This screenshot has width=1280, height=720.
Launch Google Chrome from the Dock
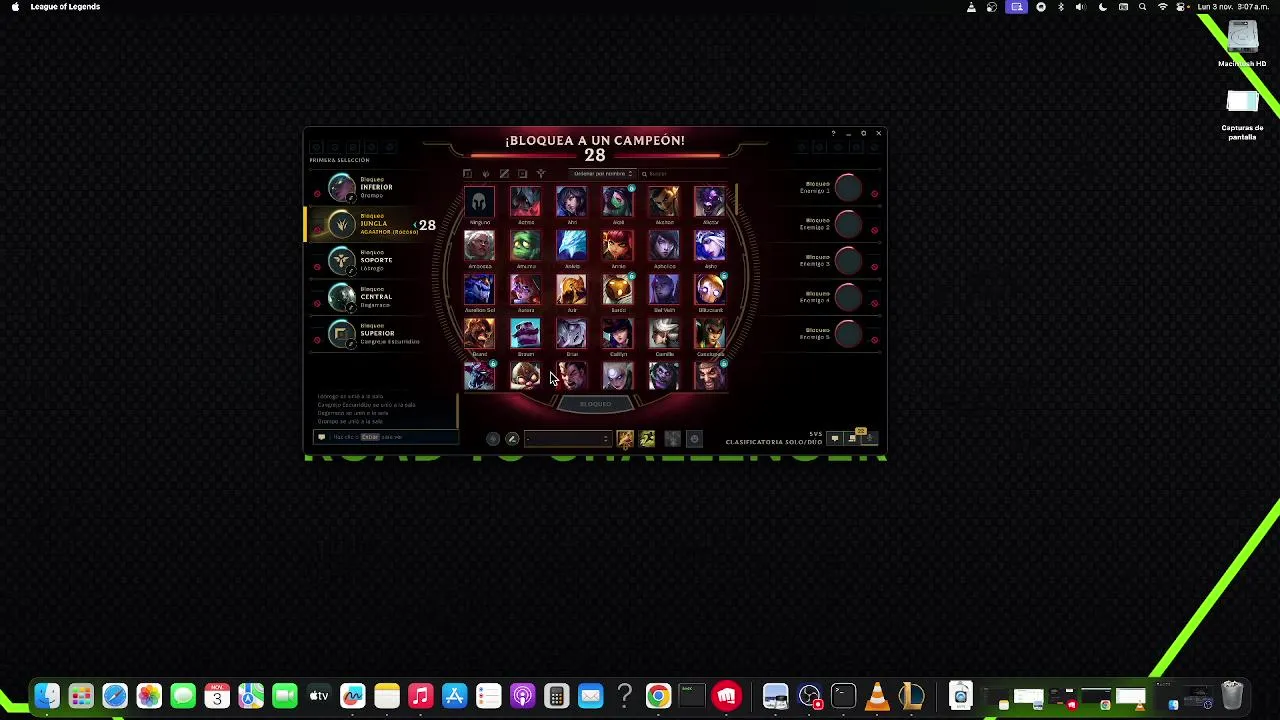tap(658, 695)
